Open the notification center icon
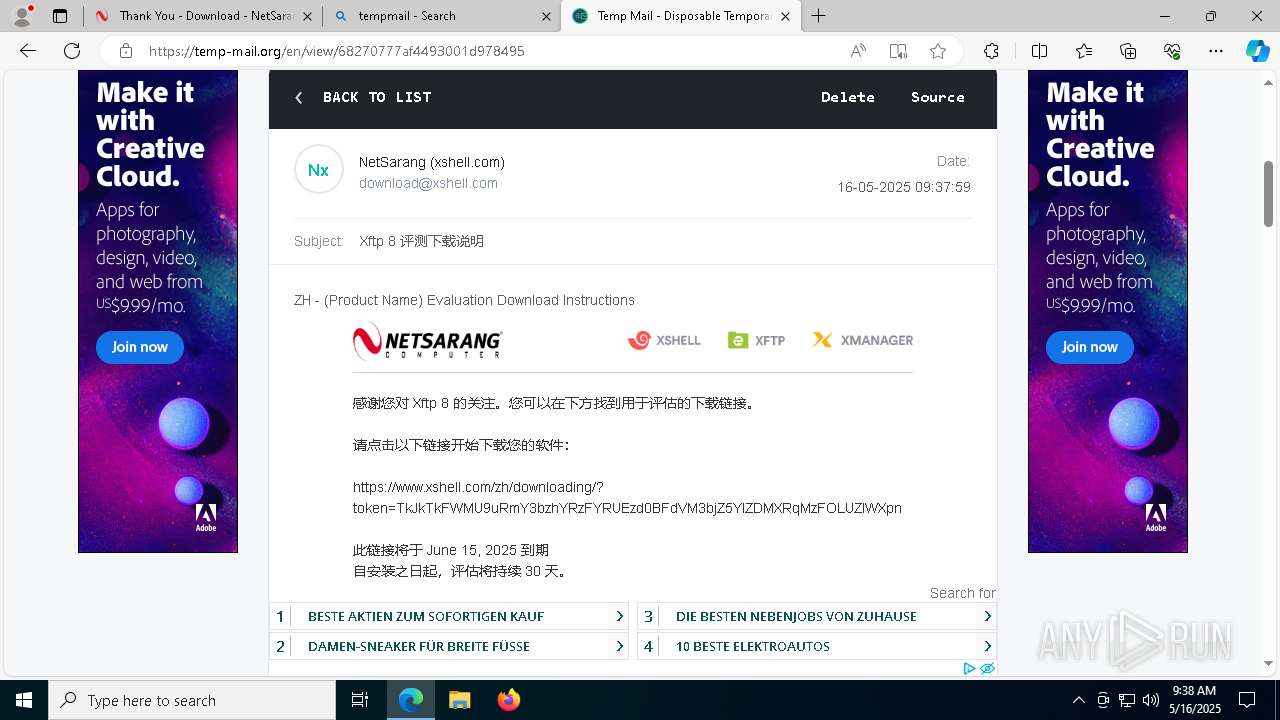This screenshot has height=720, width=1280. [1247, 700]
